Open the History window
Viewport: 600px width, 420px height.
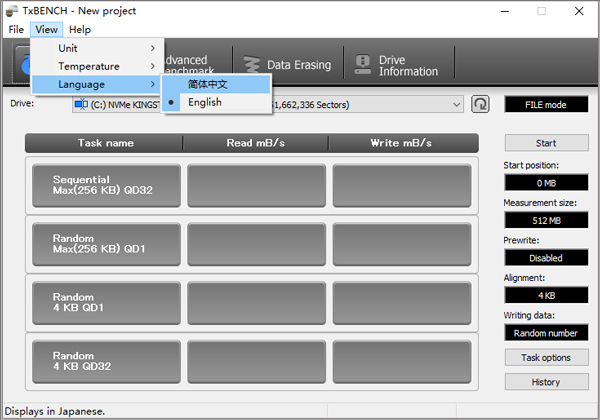click(x=546, y=382)
